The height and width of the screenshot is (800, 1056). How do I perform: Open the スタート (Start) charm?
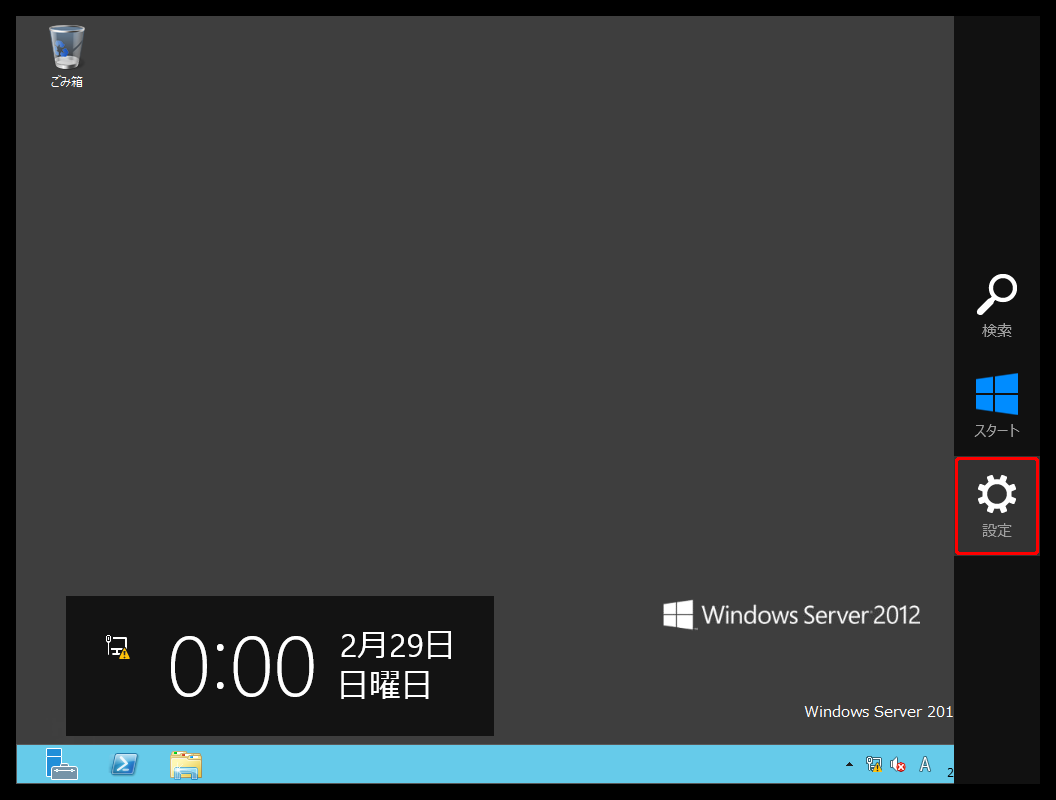997,405
